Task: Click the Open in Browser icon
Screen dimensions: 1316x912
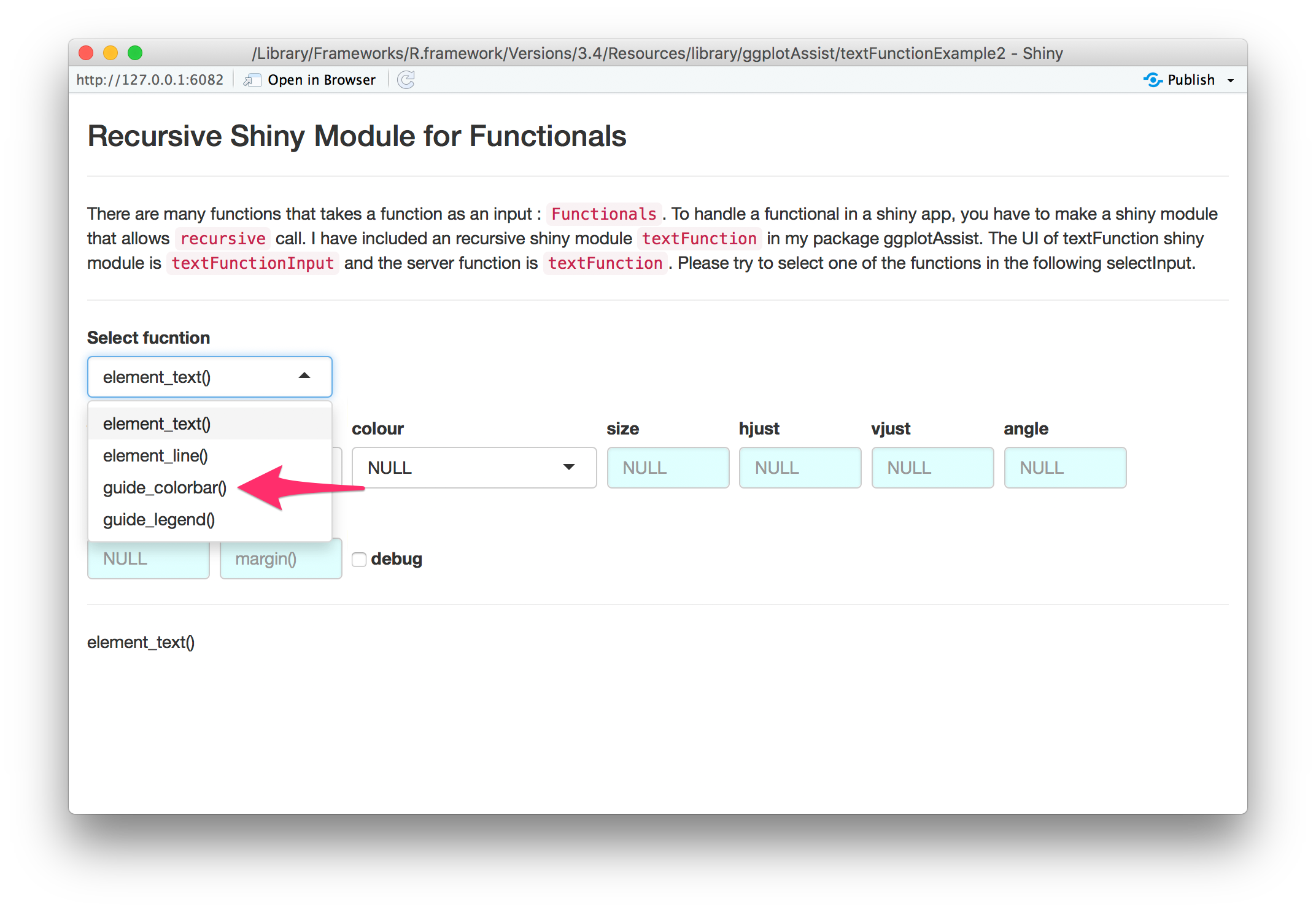Action: pyautogui.click(x=252, y=80)
